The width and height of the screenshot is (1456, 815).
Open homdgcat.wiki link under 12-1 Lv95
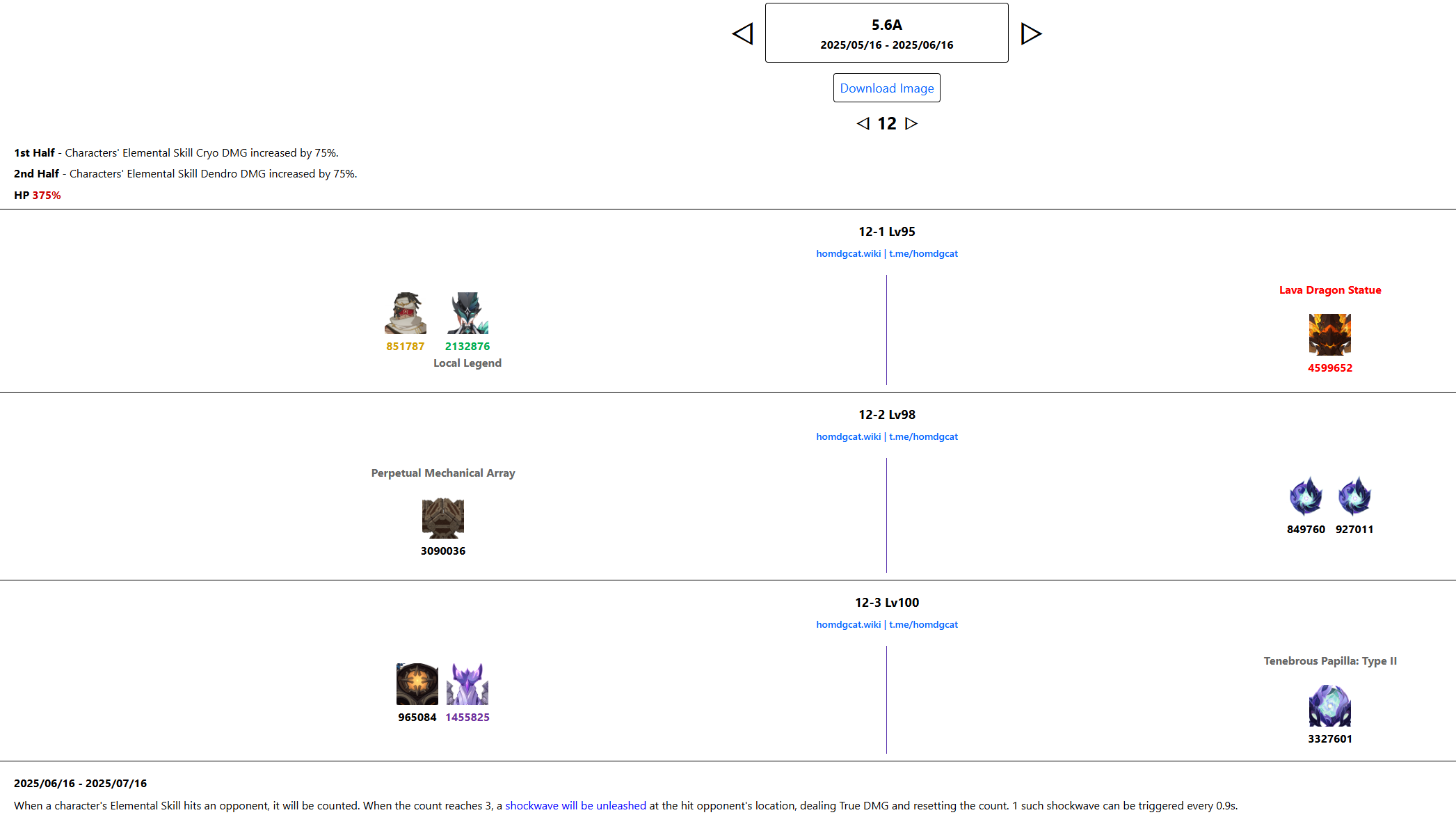tap(848, 254)
